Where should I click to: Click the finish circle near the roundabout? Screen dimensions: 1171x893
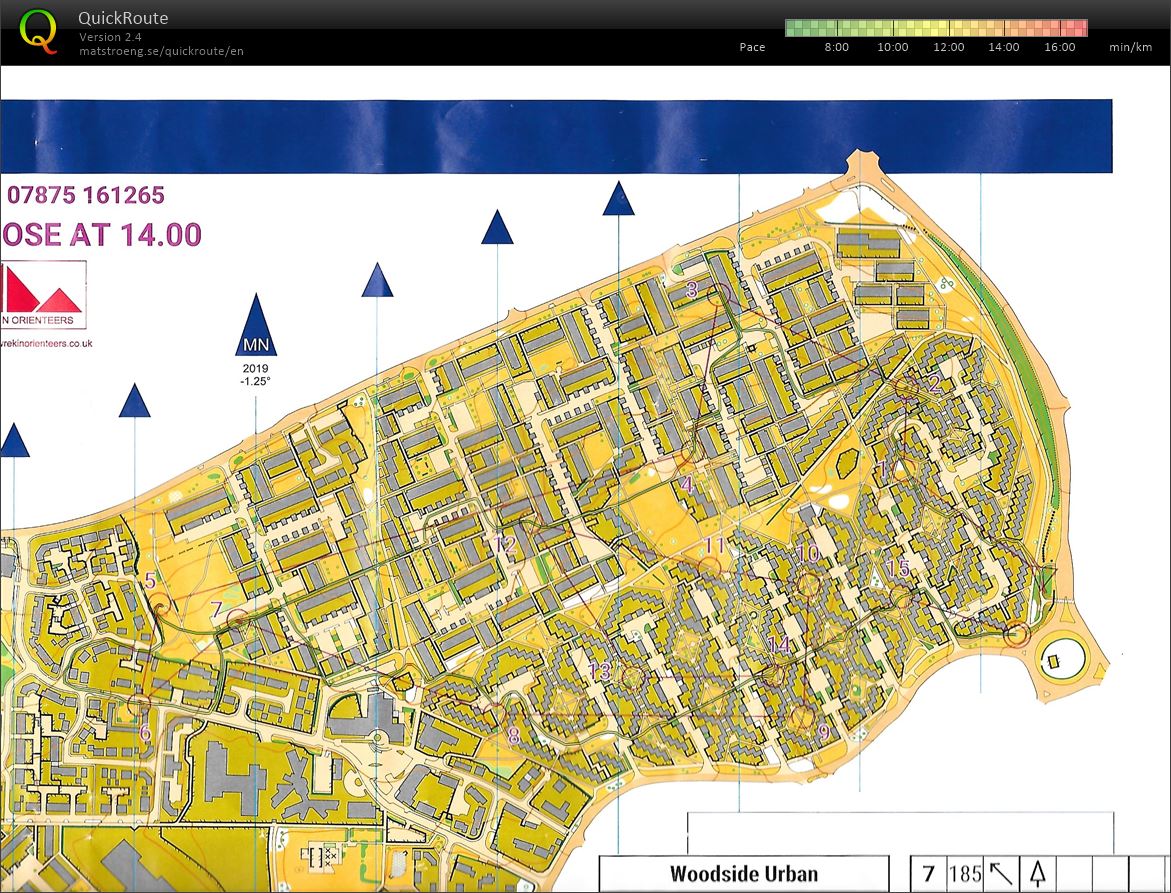coord(1016,635)
